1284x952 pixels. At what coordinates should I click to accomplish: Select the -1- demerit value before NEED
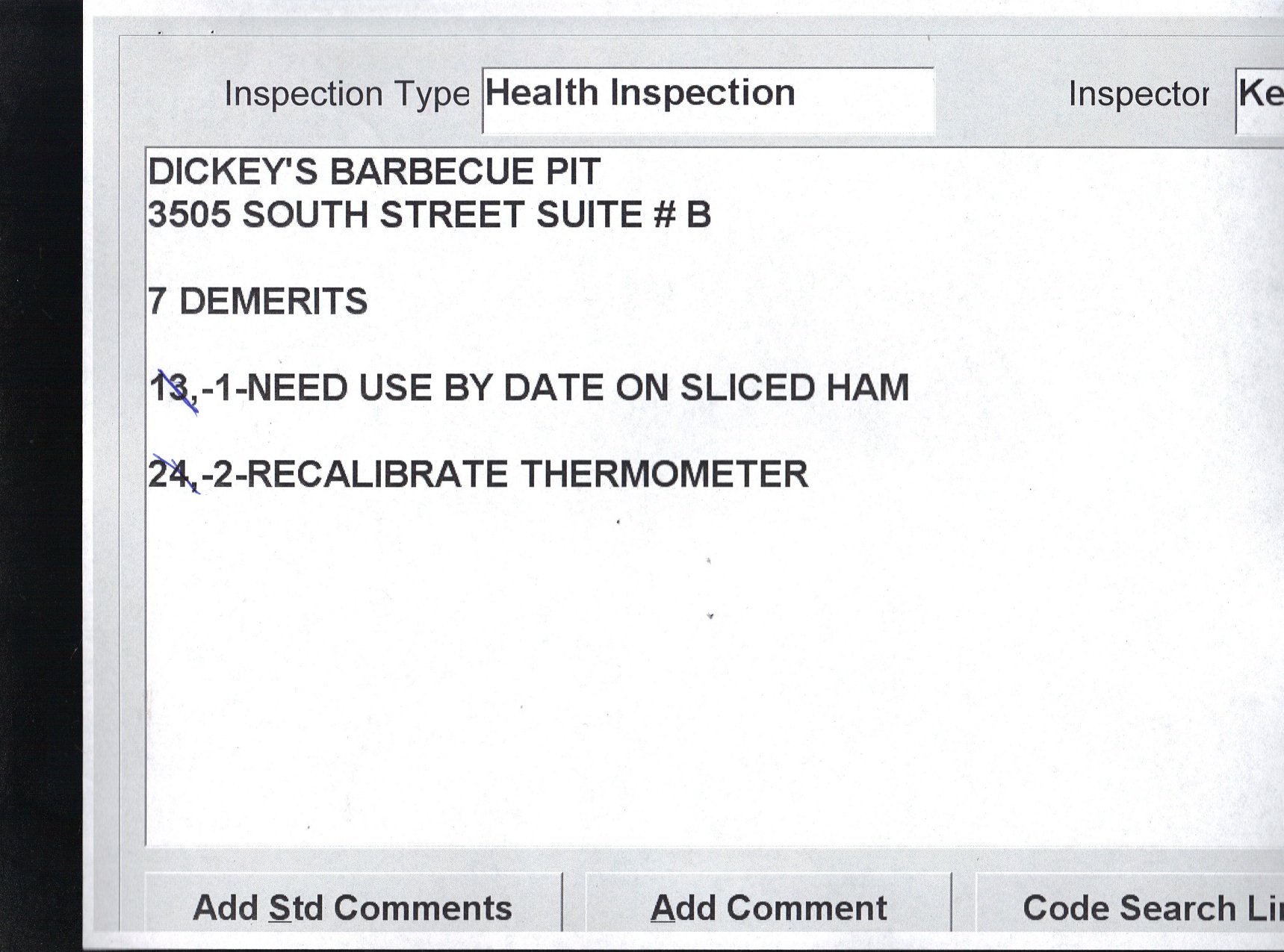pos(223,388)
